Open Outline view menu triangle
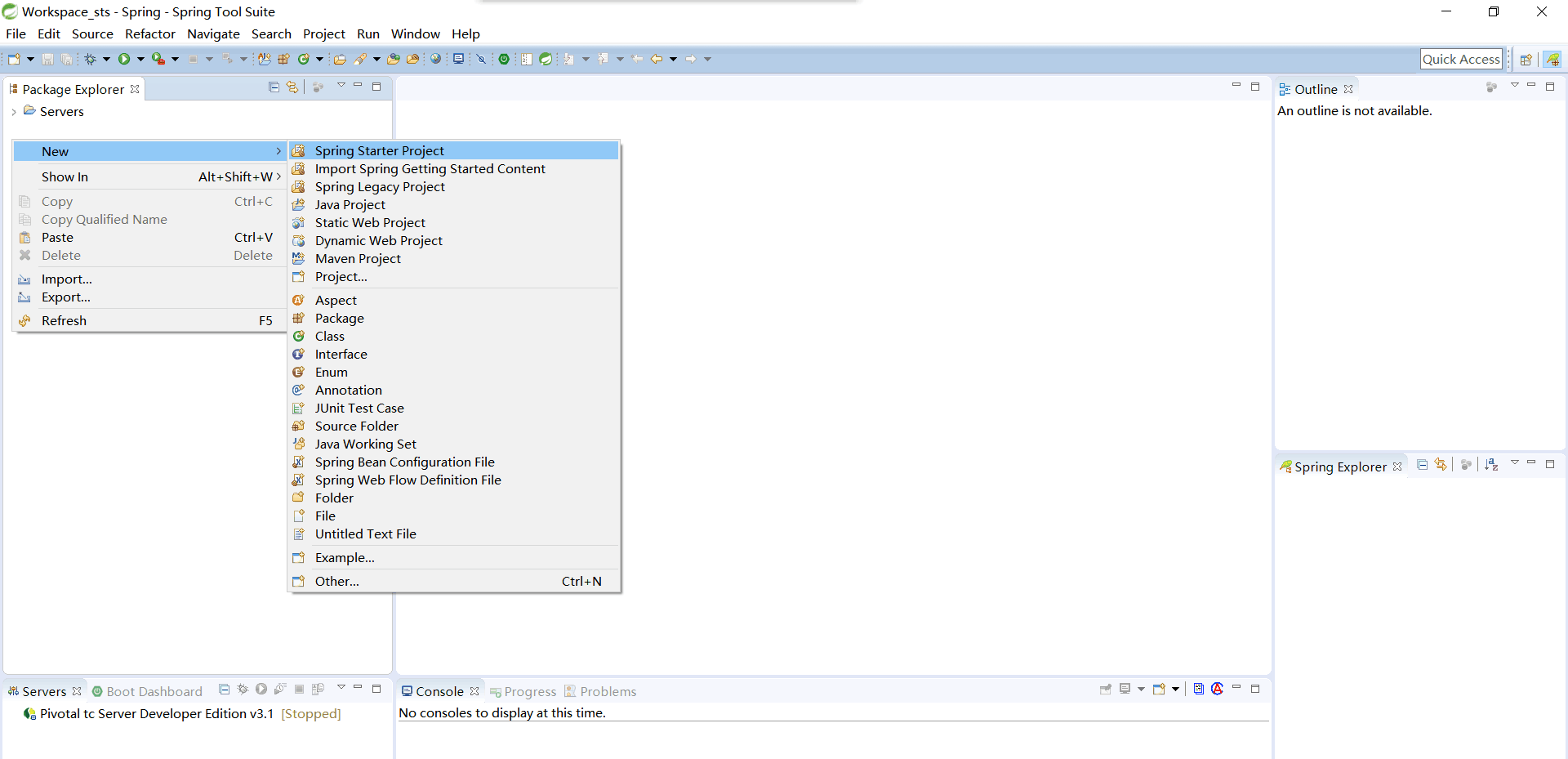The image size is (1568, 759). point(1515,85)
